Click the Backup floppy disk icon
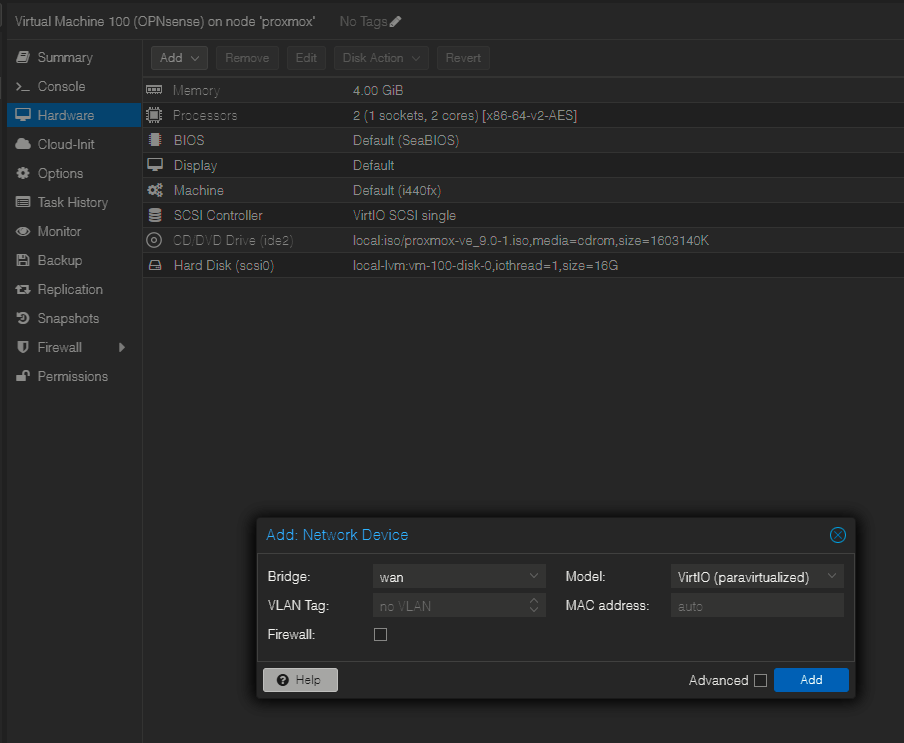 [x=23, y=260]
